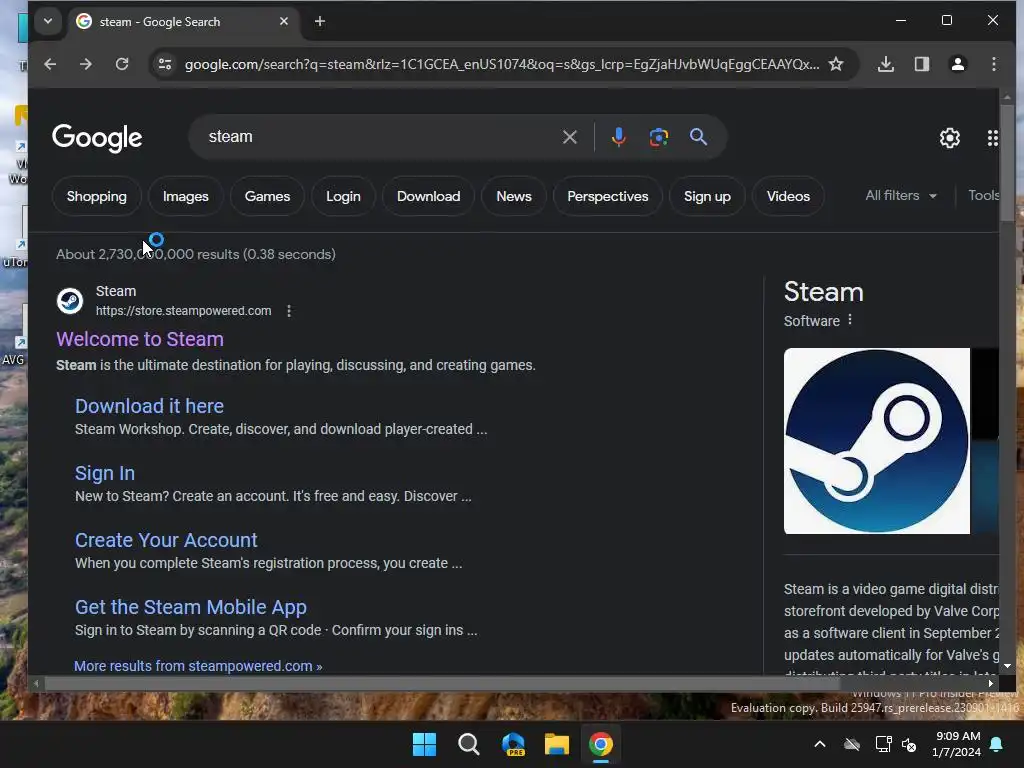Open Chrome three-dot menu

pos(993,64)
